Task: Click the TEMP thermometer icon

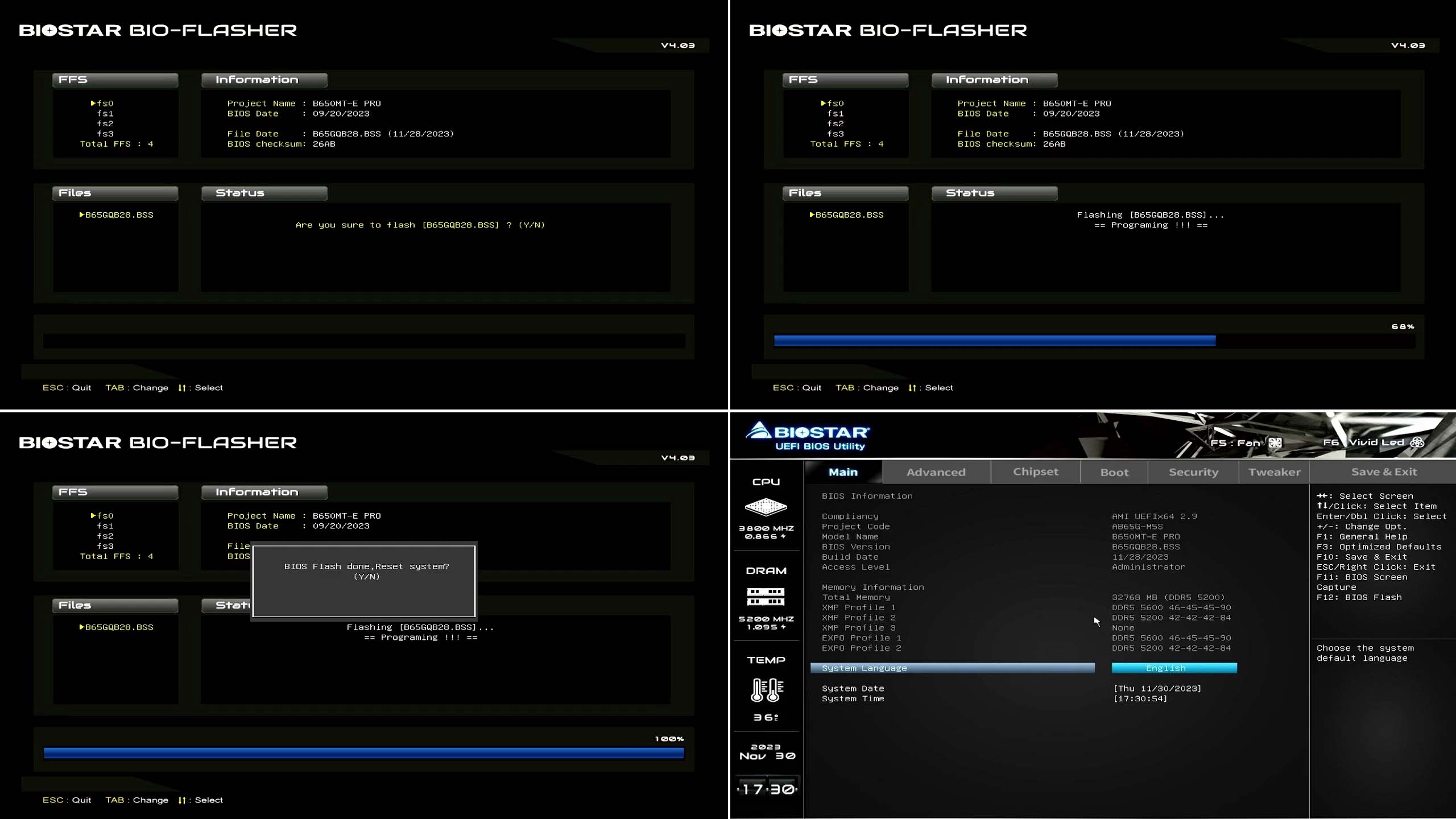Action: click(x=766, y=690)
